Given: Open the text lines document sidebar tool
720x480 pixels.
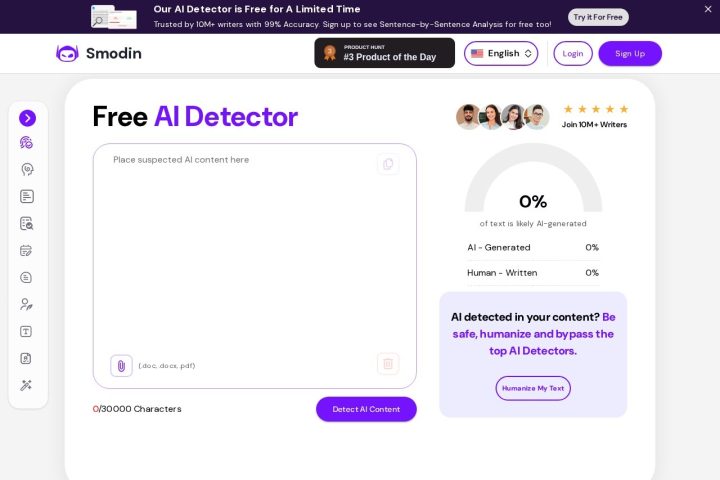Looking at the screenshot, I should coord(27,197).
